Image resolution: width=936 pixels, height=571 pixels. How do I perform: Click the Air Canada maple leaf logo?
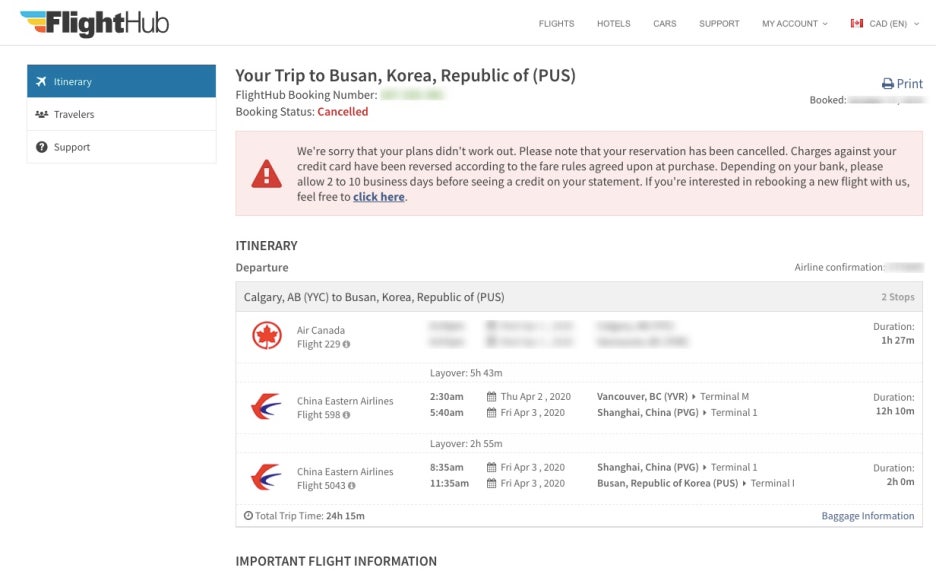coord(266,336)
